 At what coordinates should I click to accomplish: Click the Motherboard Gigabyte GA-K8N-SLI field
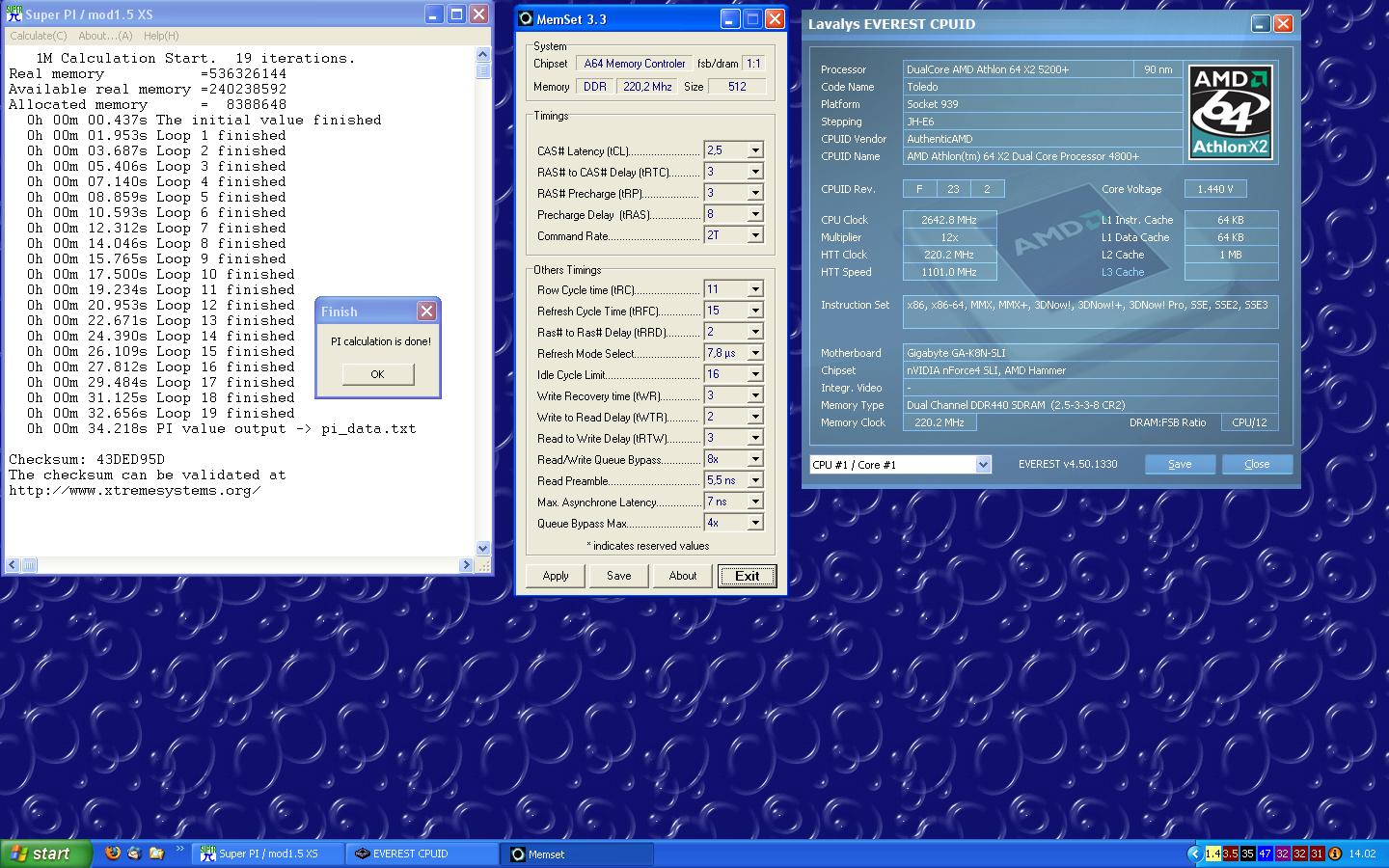pyautogui.click(x=1091, y=353)
